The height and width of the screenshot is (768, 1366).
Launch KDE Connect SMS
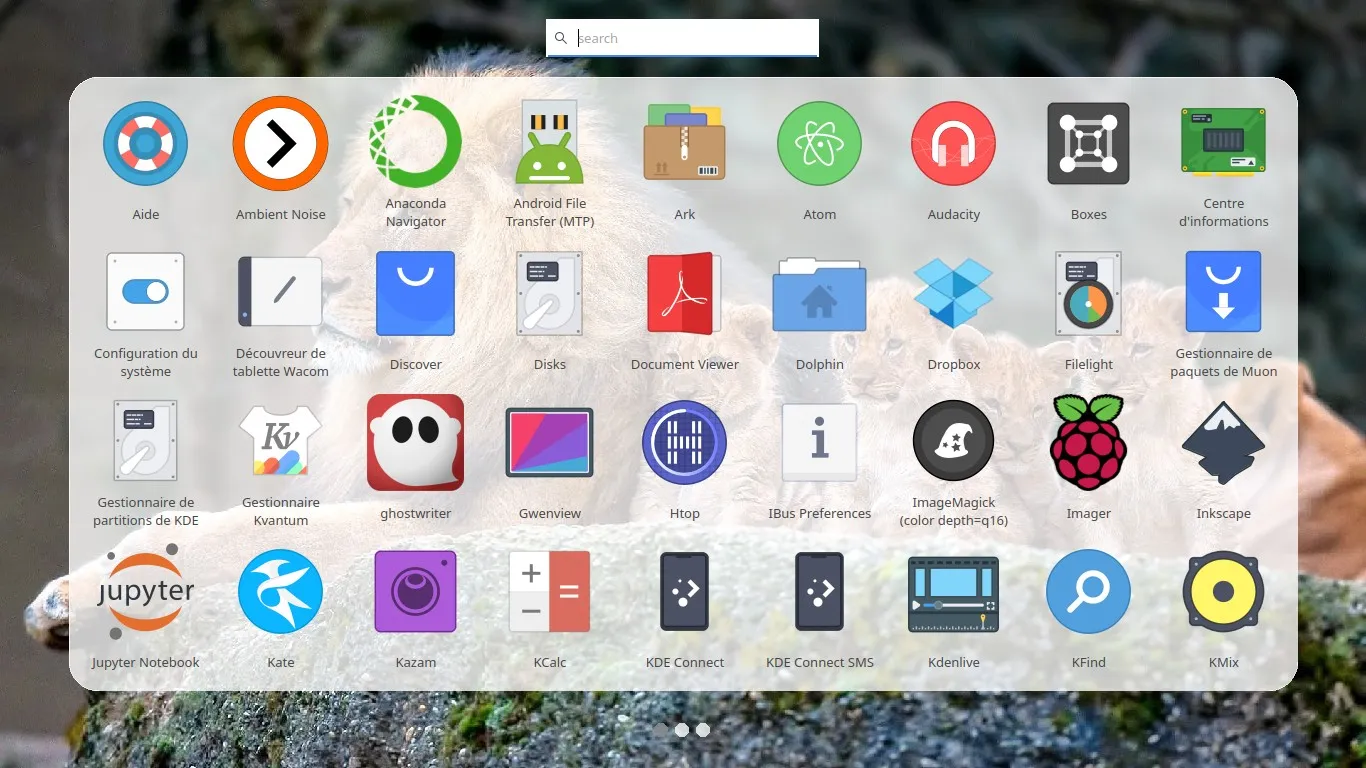(x=819, y=591)
